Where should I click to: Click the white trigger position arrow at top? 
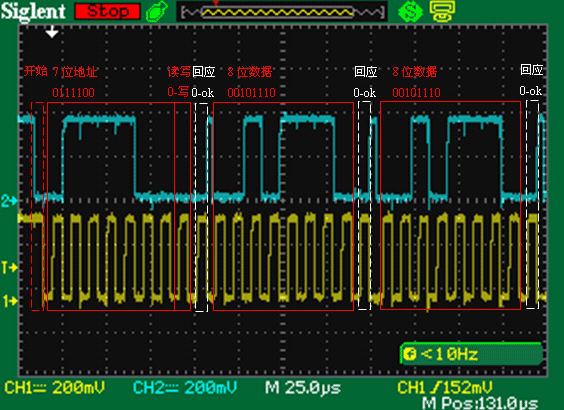click(52, 32)
